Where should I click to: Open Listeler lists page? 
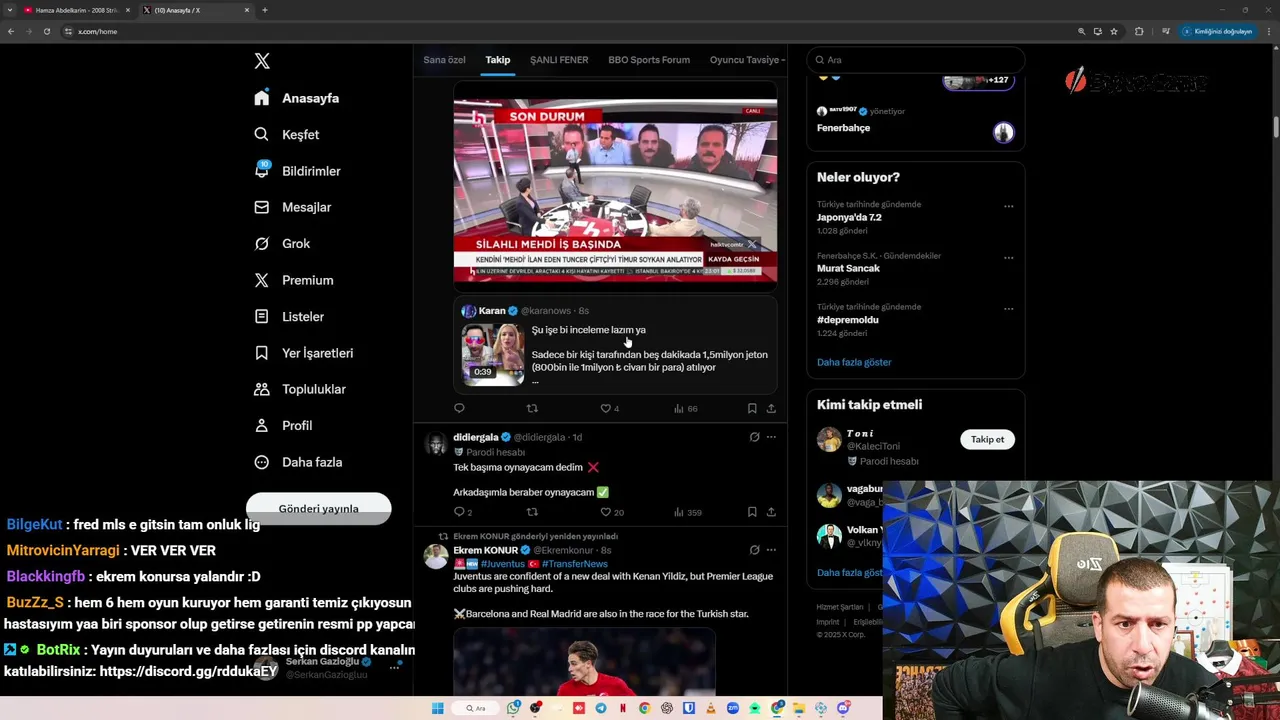click(289, 316)
